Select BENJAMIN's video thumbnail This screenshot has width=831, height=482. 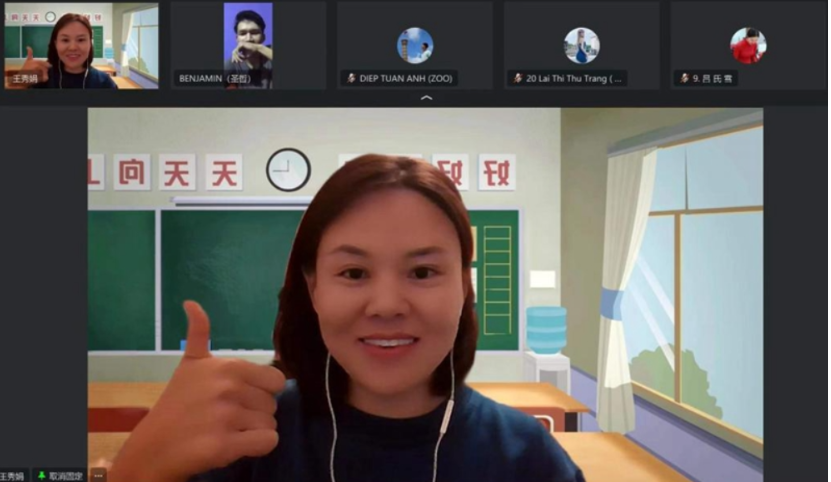pyautogui.click(x=248, y=46)
